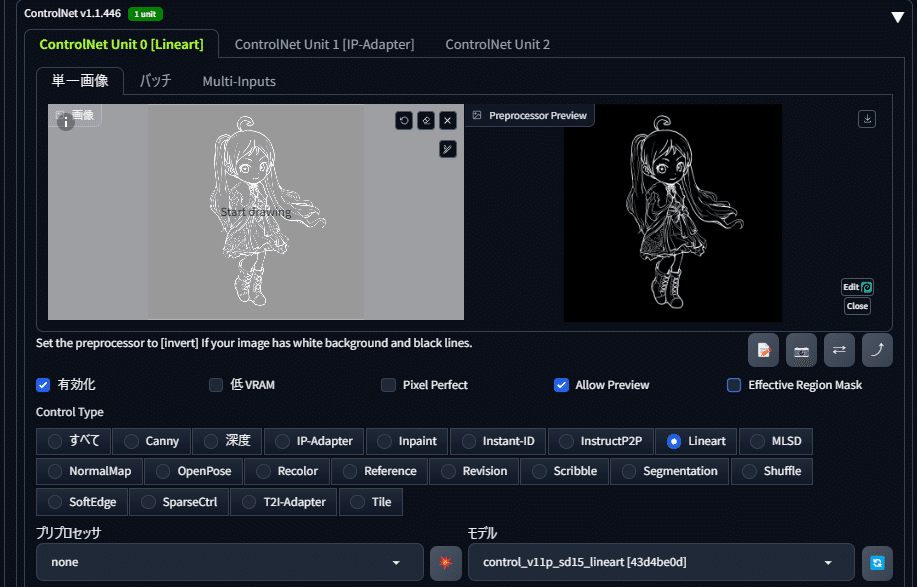Viewport: 917px width, 587px height.
Task: Click the green 1 unit badge
Action: (145, 14)
